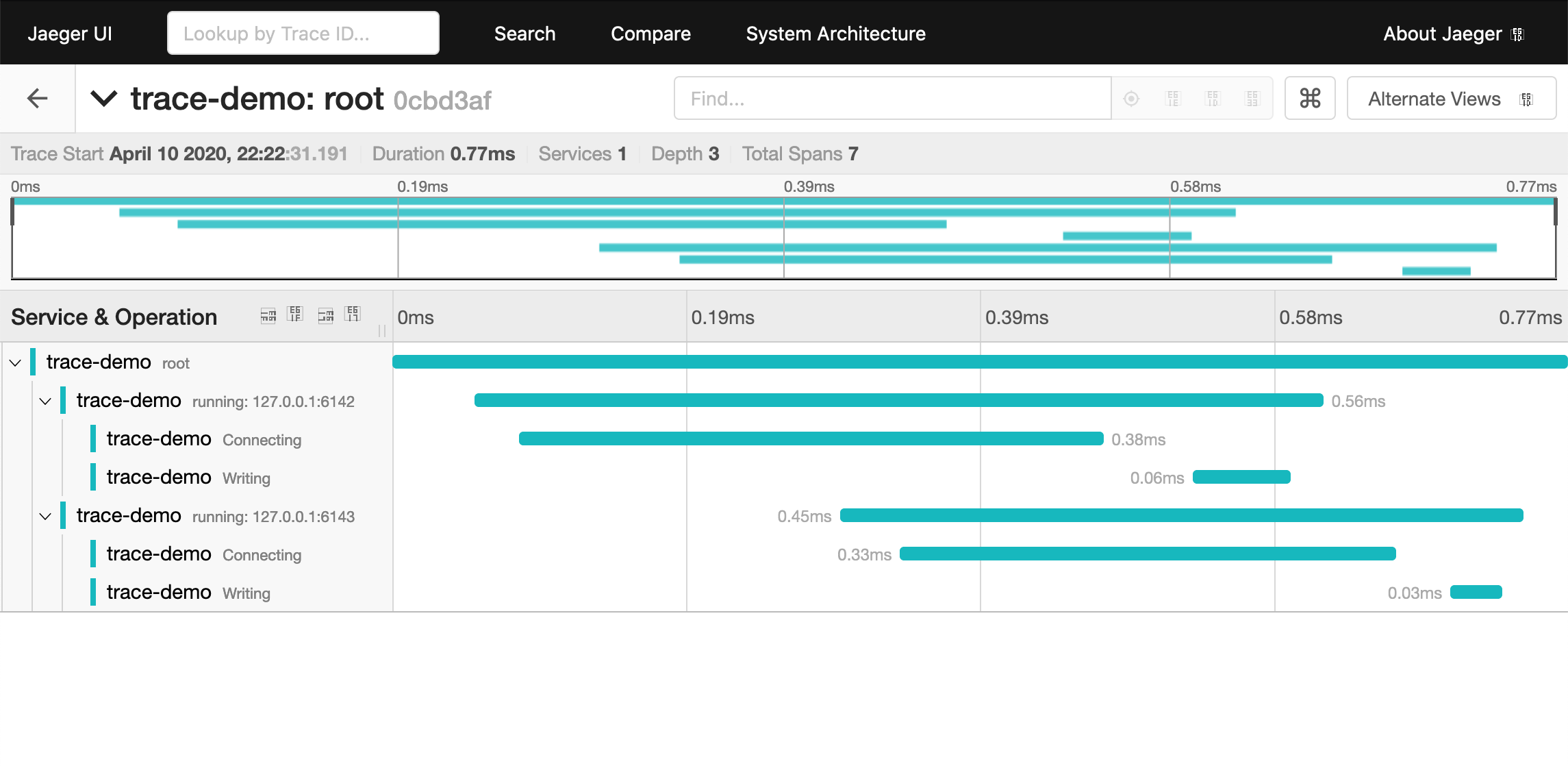Open System Architecture from the navigation bar

pos(835,34)
